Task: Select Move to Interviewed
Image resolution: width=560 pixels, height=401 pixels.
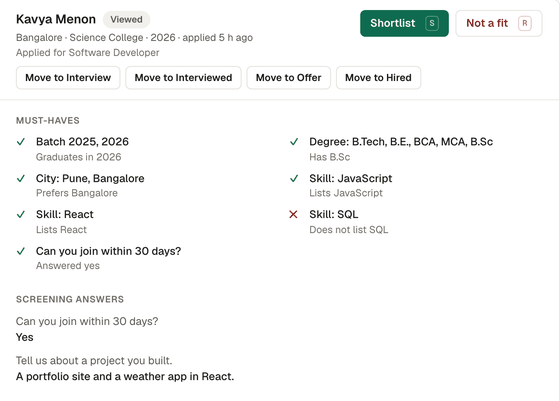Action: 183,77
